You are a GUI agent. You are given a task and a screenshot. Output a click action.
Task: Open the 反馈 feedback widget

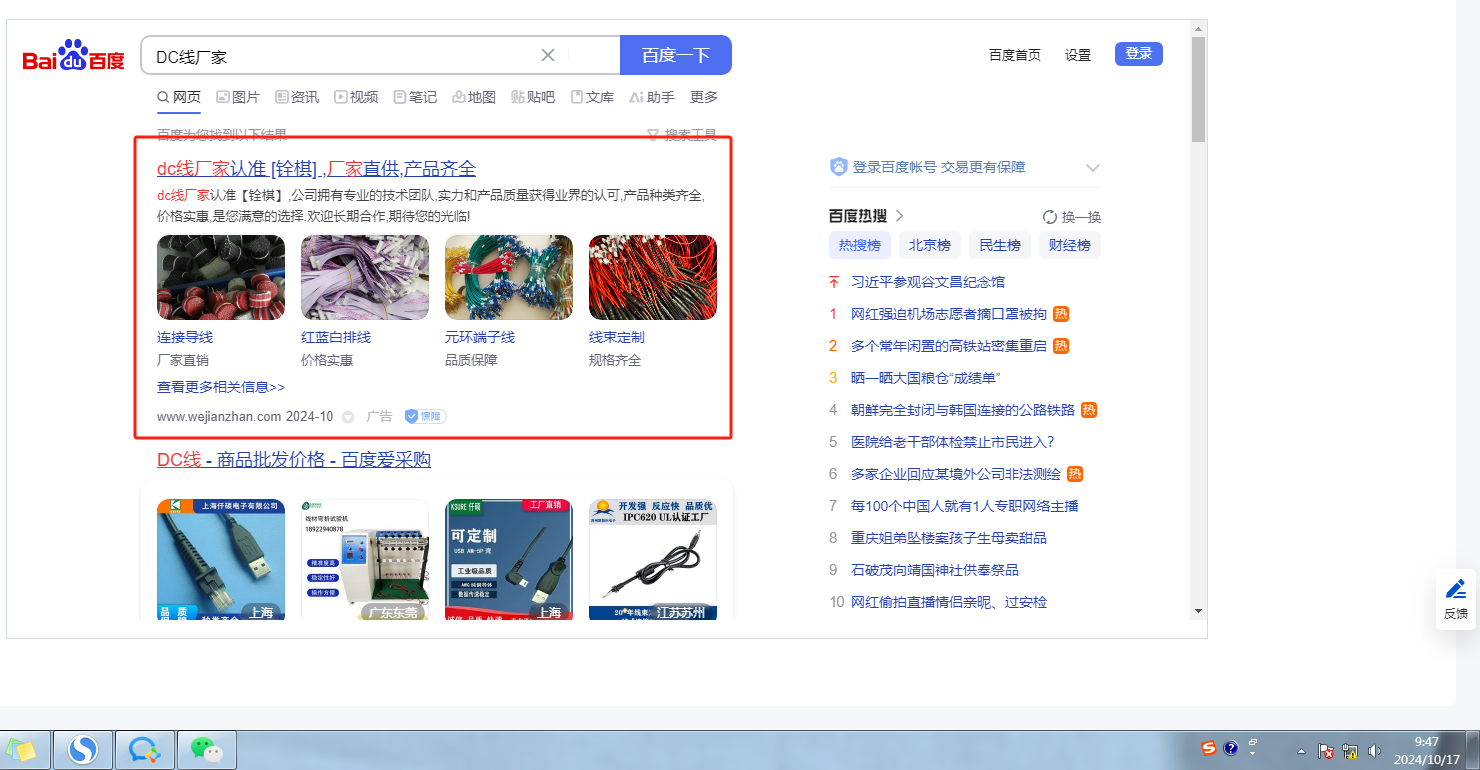click(1456, 598)
